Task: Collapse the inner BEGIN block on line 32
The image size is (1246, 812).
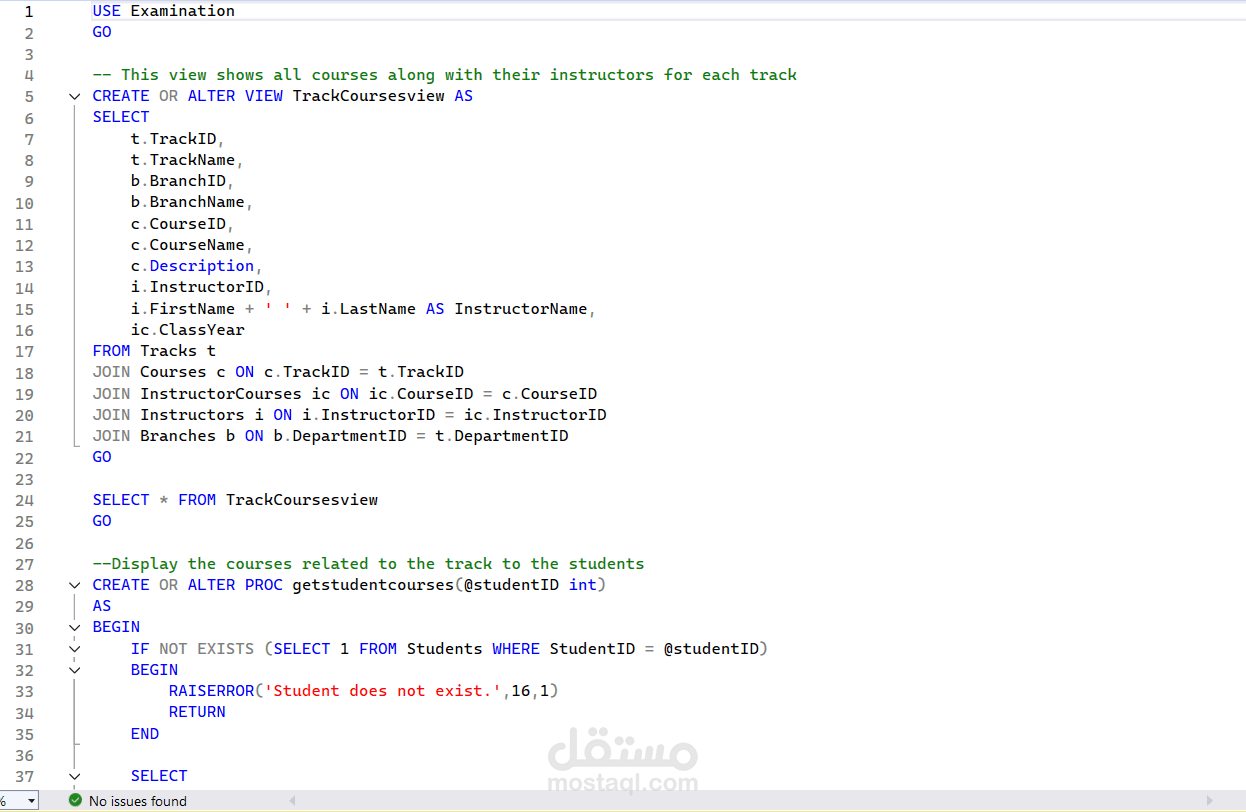Action: pyautogui.click(x=74, y=669)
